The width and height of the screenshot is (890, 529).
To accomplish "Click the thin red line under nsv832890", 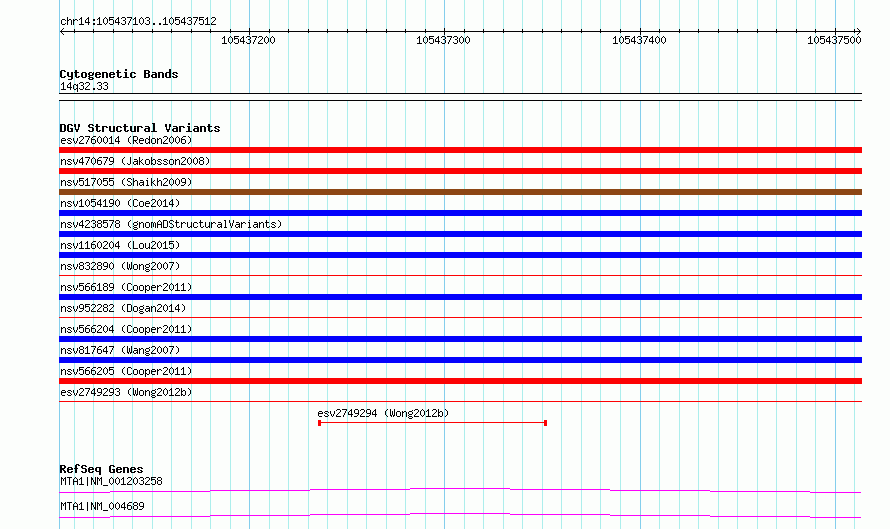I will tap(460, 276).
